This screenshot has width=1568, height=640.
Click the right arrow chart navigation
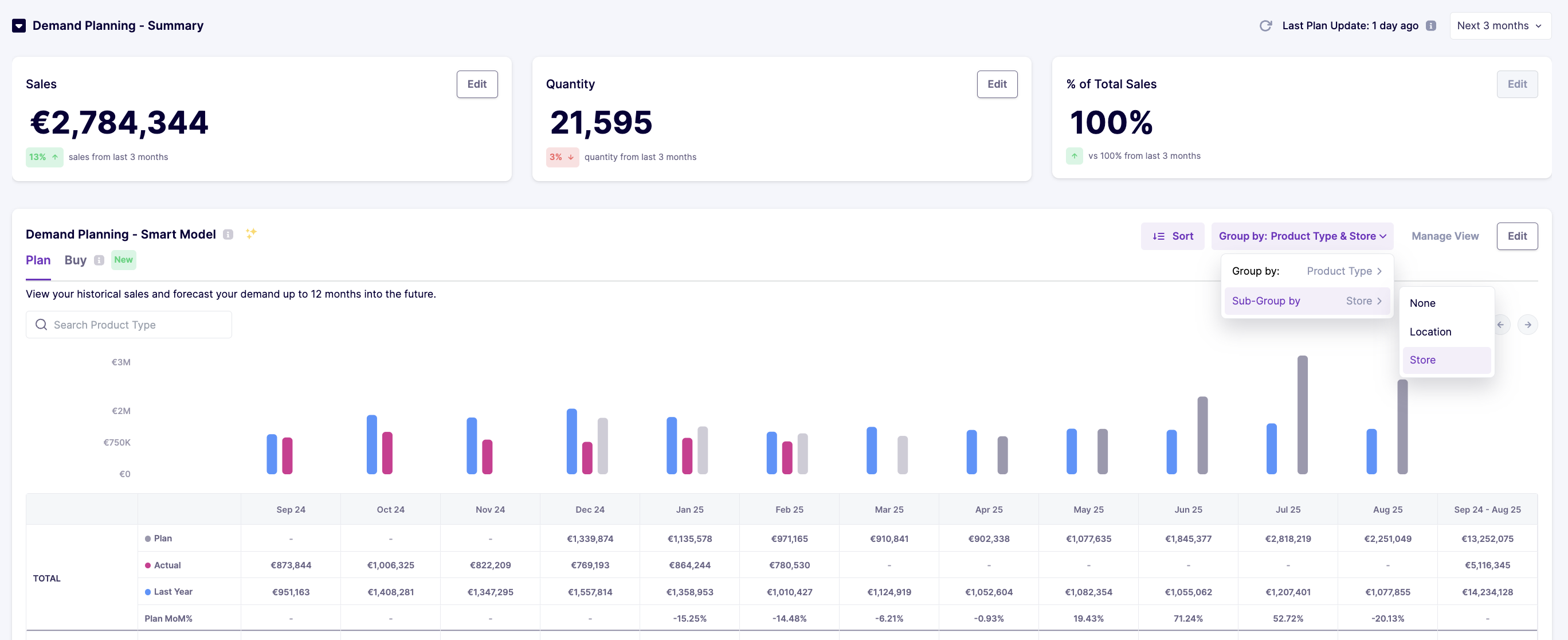[1527, 325]
